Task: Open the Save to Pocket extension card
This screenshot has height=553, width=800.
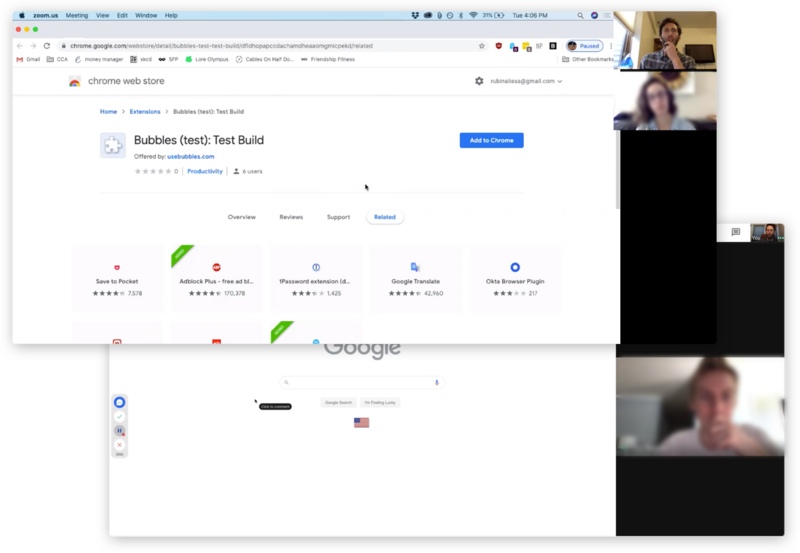Action: (117, 279)
